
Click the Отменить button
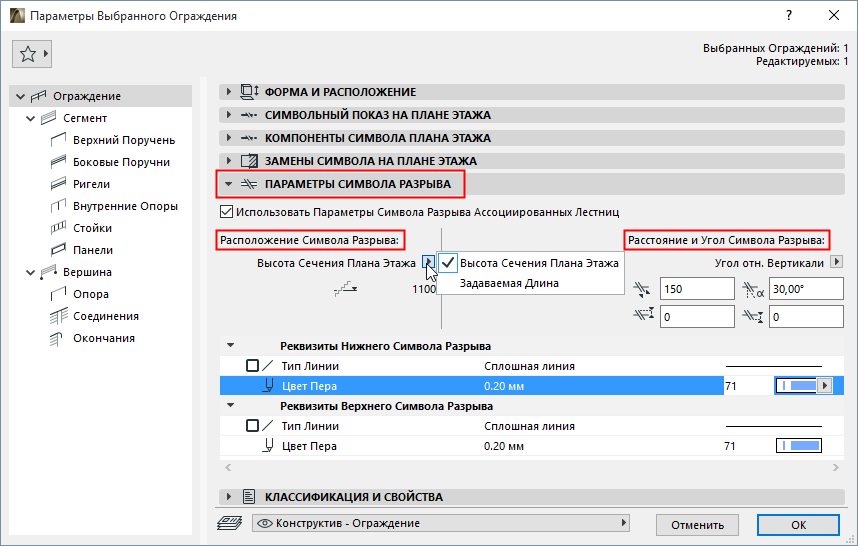(x=698, y=525)
